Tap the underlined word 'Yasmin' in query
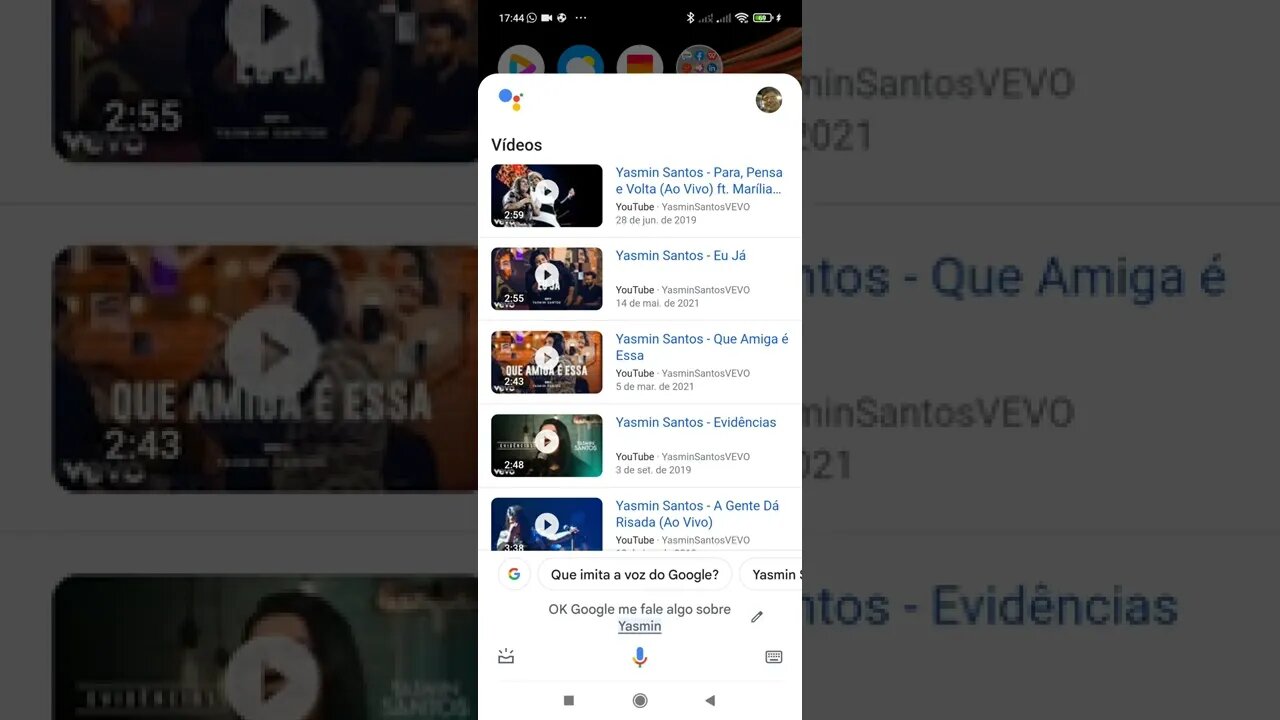This screenshot has height=720, width=1280. point(640,626)
